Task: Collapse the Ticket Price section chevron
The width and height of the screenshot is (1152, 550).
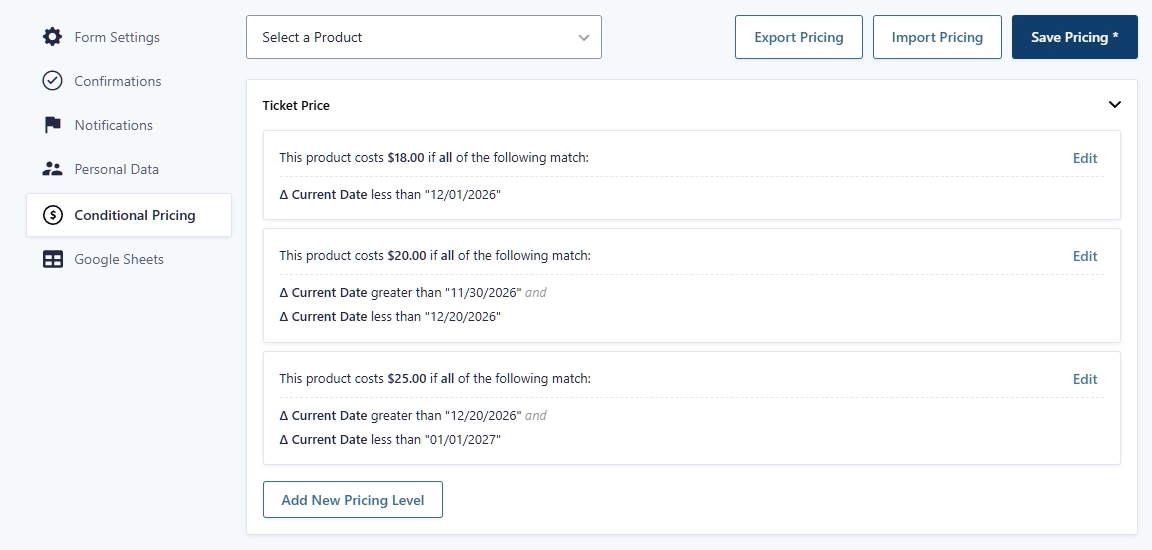Action: coord(1114,105)
